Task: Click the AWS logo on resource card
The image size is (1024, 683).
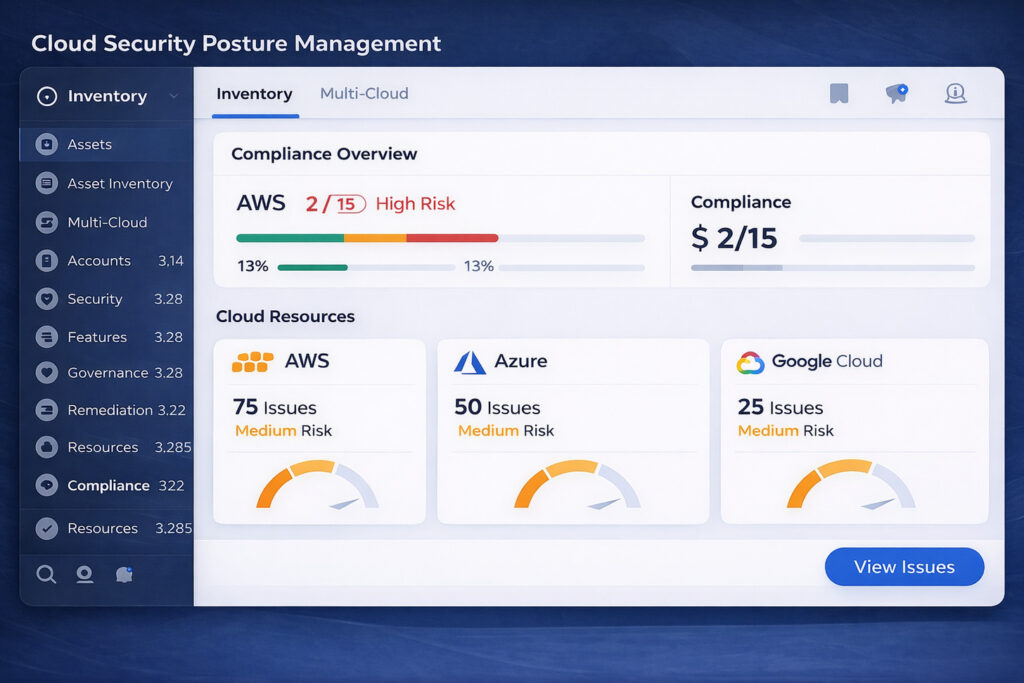Action: [251, 361]
